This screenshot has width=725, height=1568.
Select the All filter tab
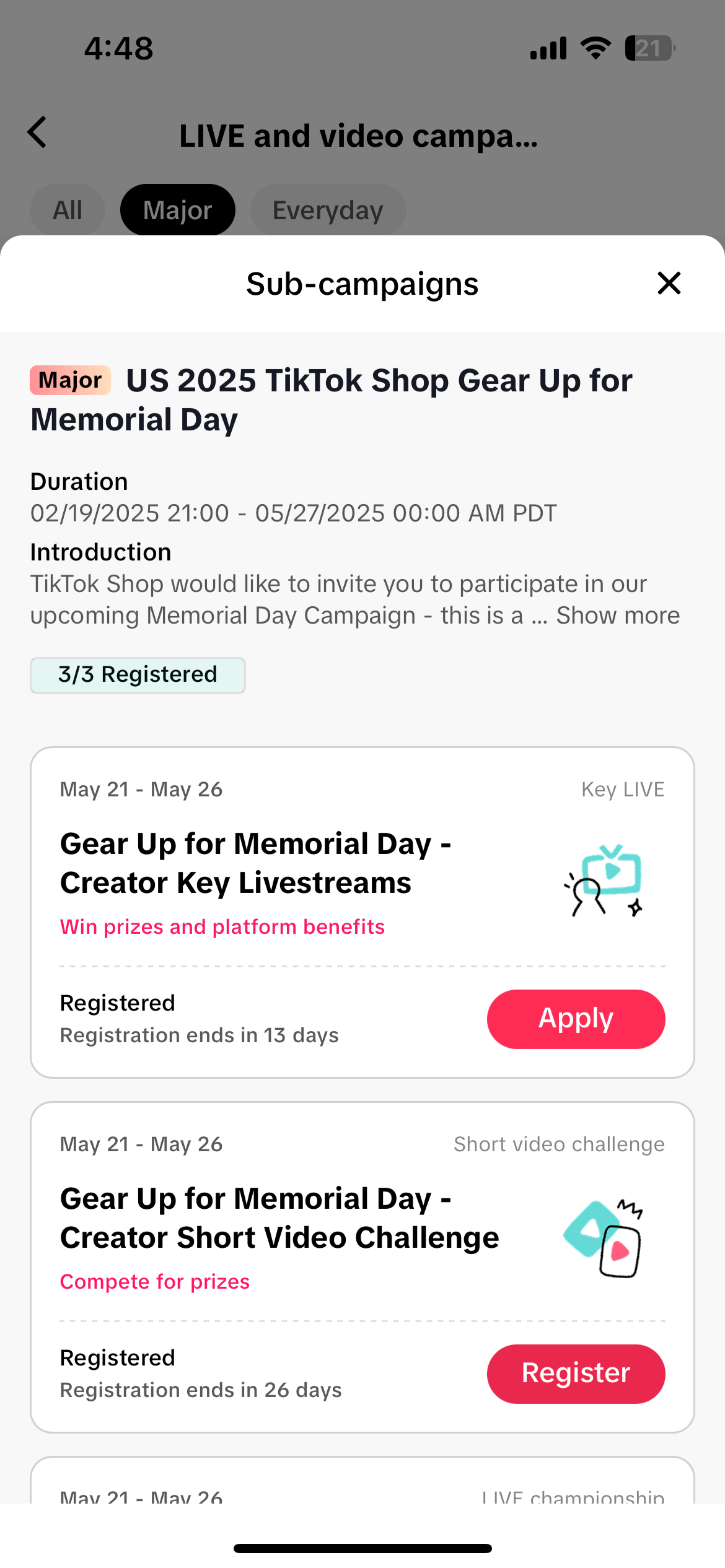pos(68,211)
